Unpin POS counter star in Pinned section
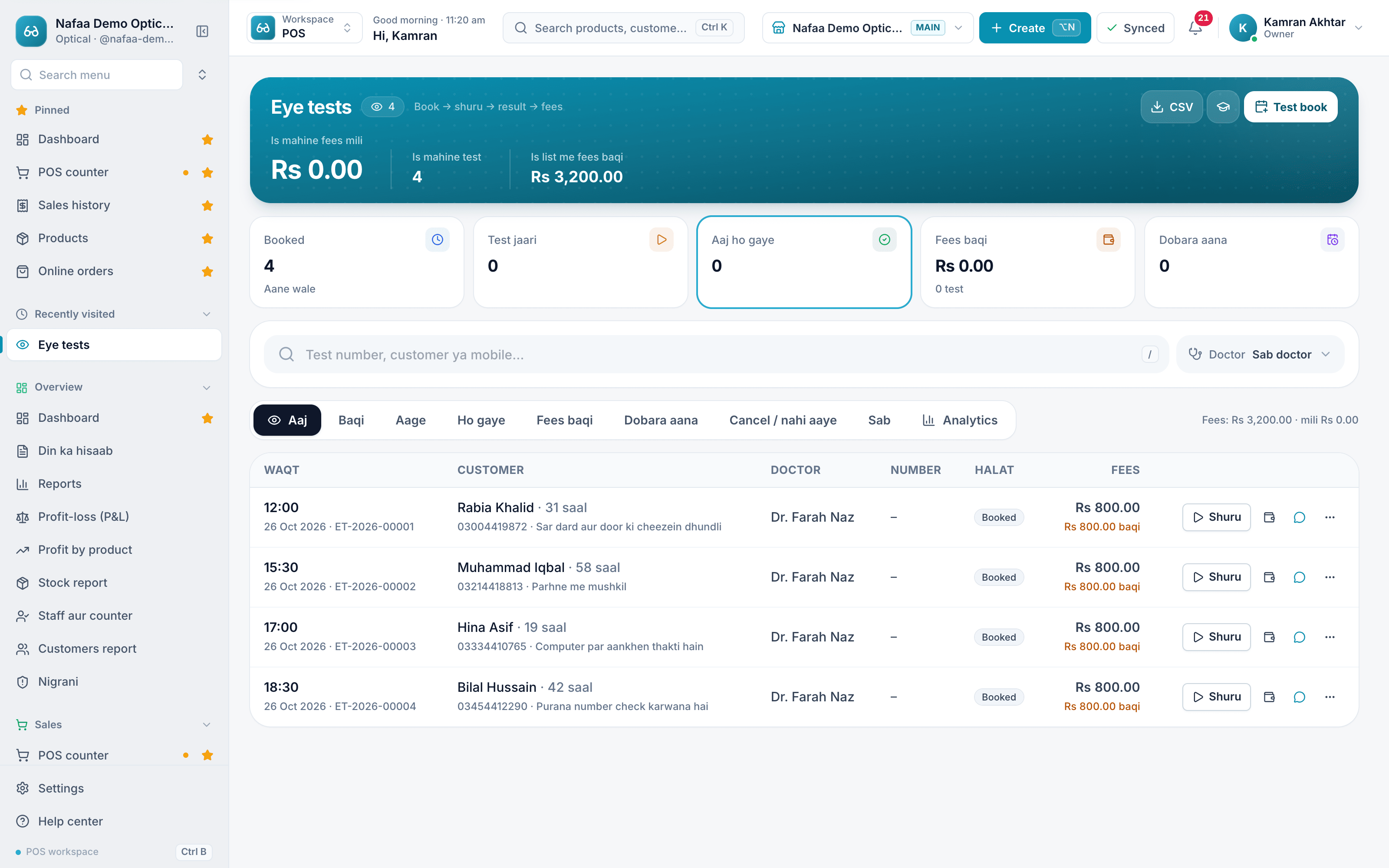Viewport: 1389px width, 868px height. click(207, 172)
